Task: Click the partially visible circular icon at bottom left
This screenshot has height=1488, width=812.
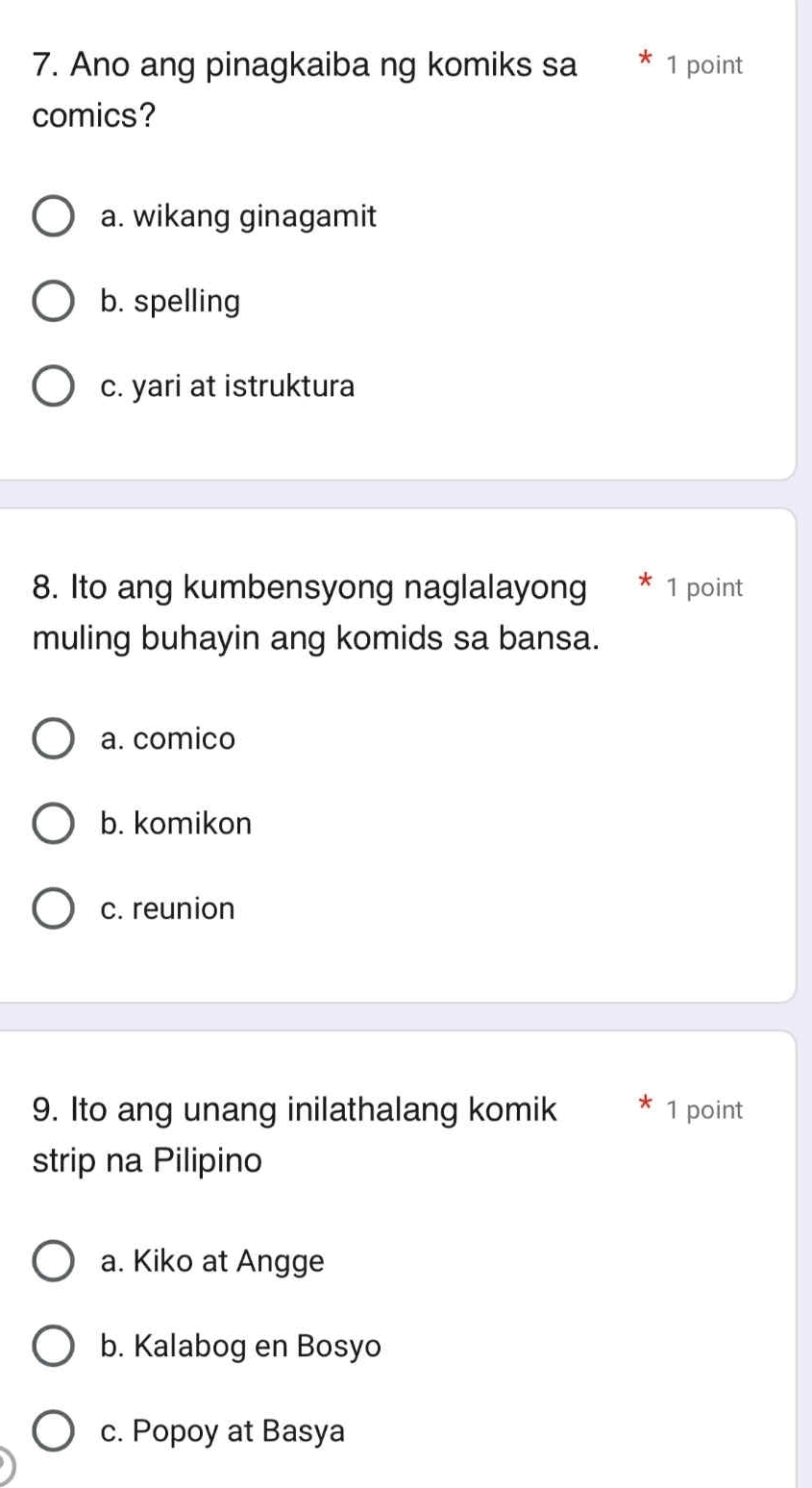Action: 6,1466
